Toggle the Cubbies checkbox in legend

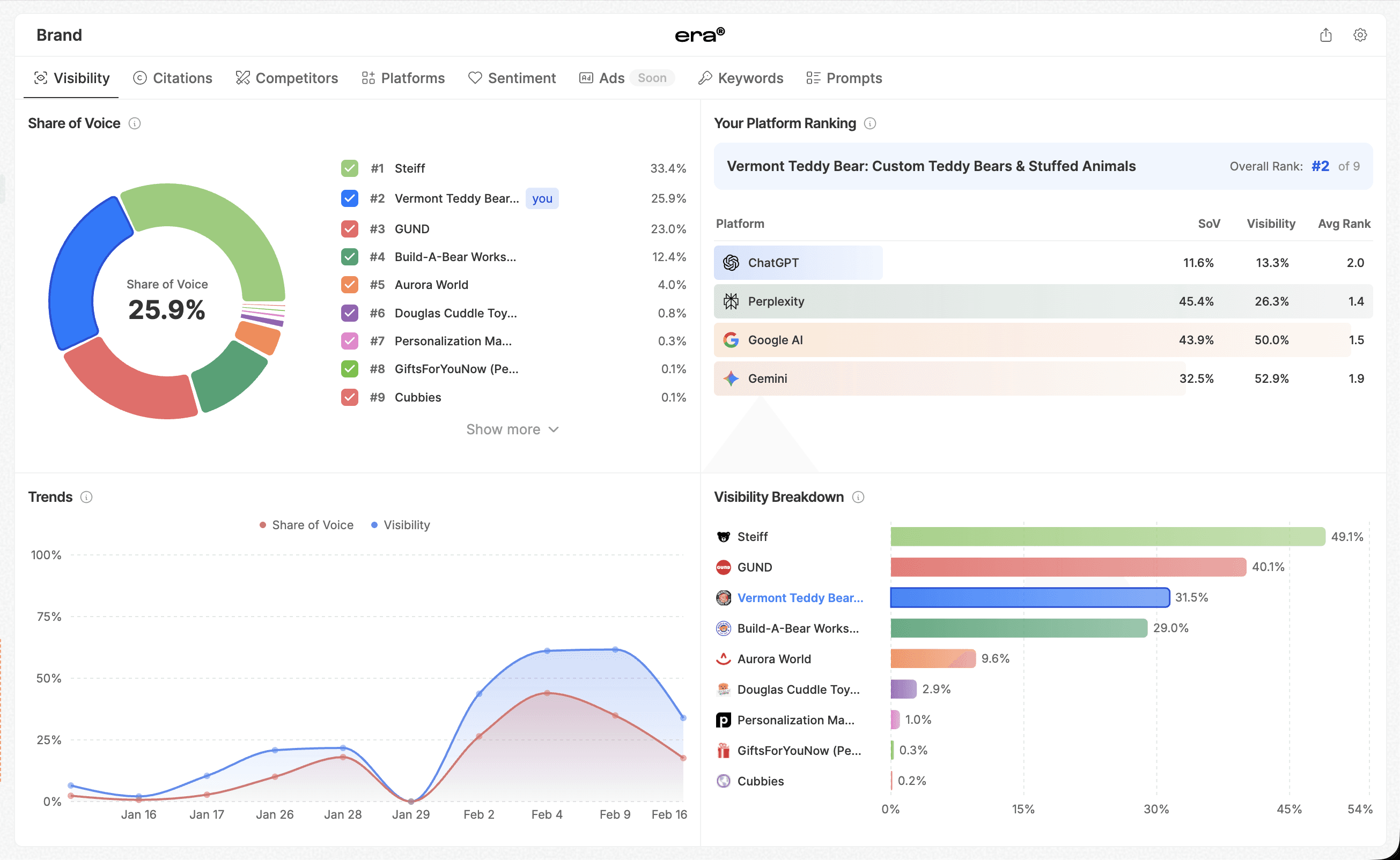click(x=349, y=397)
